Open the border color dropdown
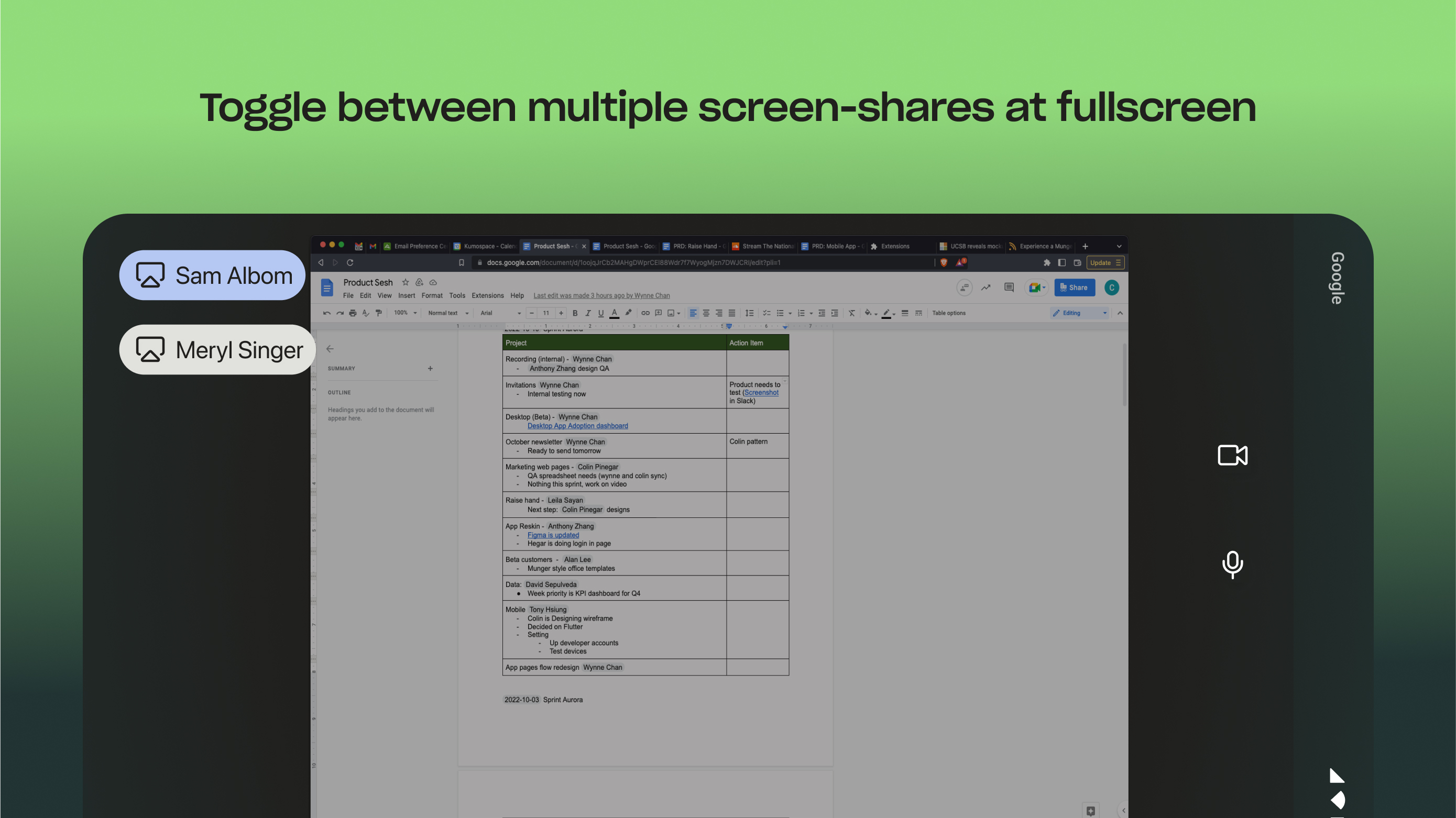Screen dimensions: 1456x818 tap(889, 313)
